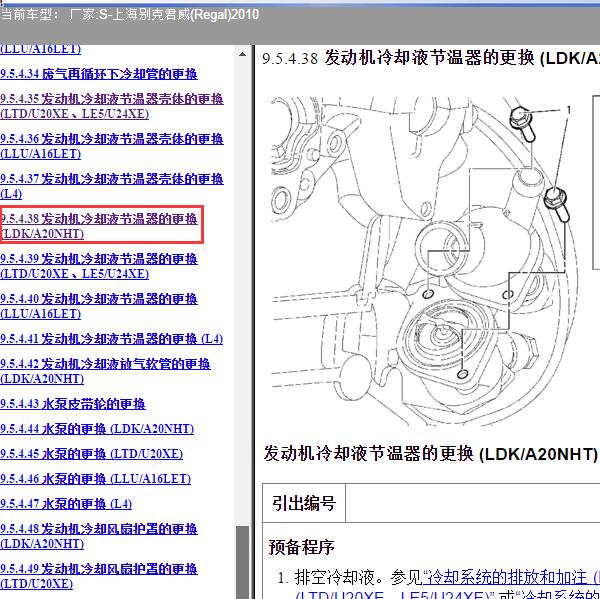Click the 预备程序 heading
Screen dimensions: 600x599
[302, 547]
